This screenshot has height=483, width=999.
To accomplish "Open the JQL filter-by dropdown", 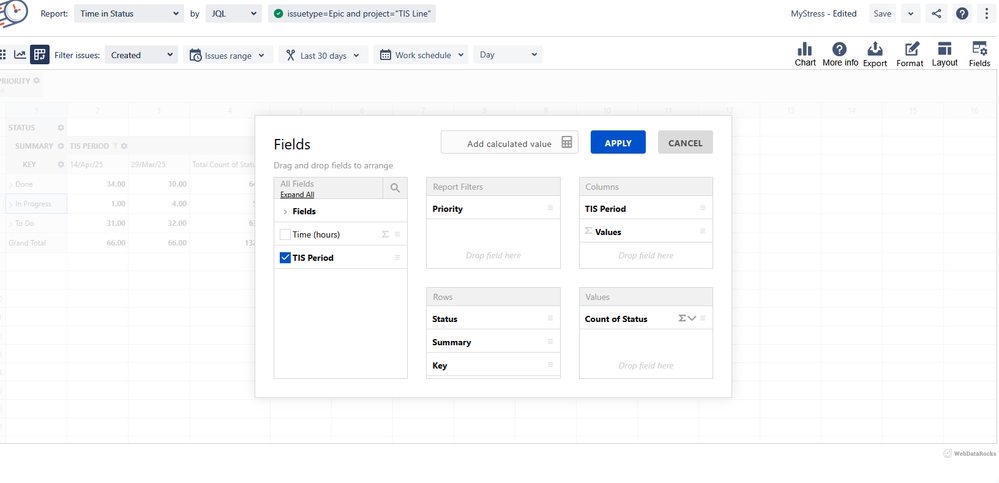I will [233, 13].
